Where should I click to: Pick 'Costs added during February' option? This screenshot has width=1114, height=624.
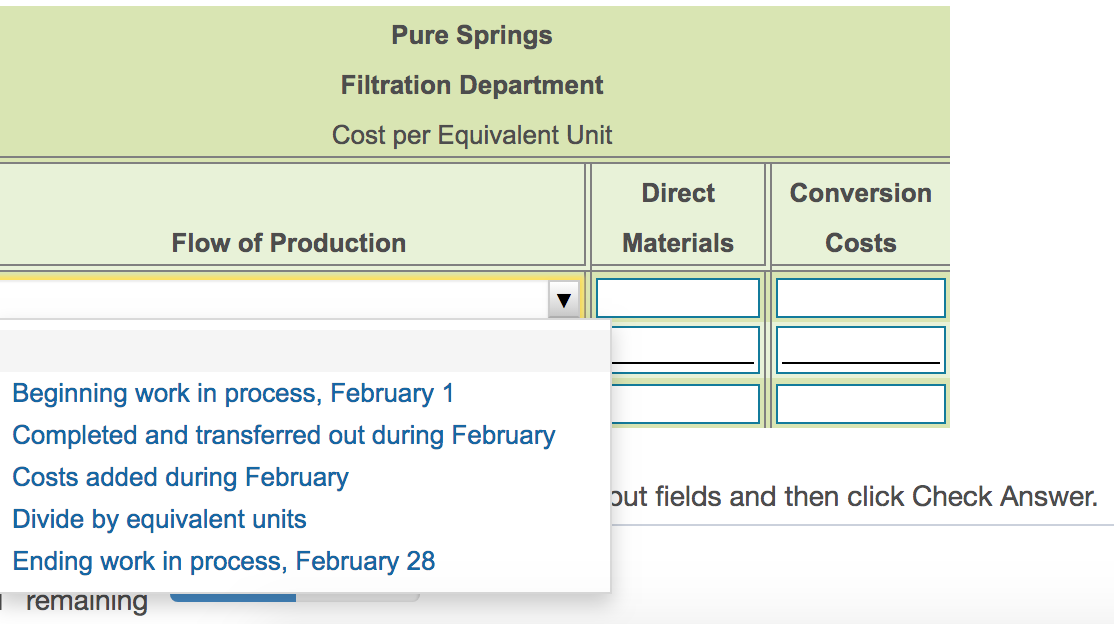pyautogui.click(x=181, y=477)
